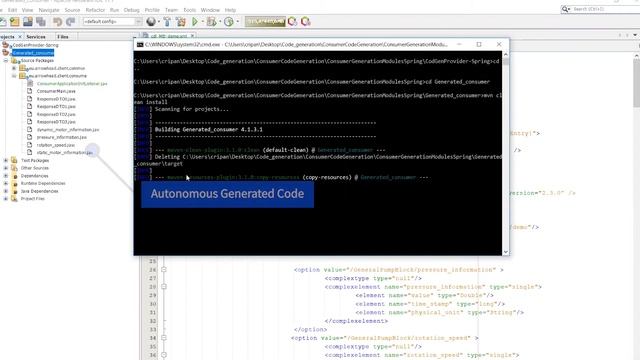
Task: Select the Generated_consumer project node
Action: (x=33, y=53)
